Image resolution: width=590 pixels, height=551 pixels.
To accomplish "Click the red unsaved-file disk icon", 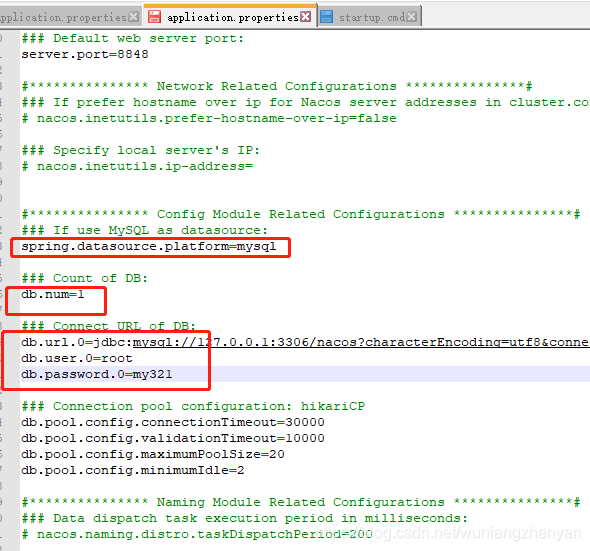I will pos(154,17).
